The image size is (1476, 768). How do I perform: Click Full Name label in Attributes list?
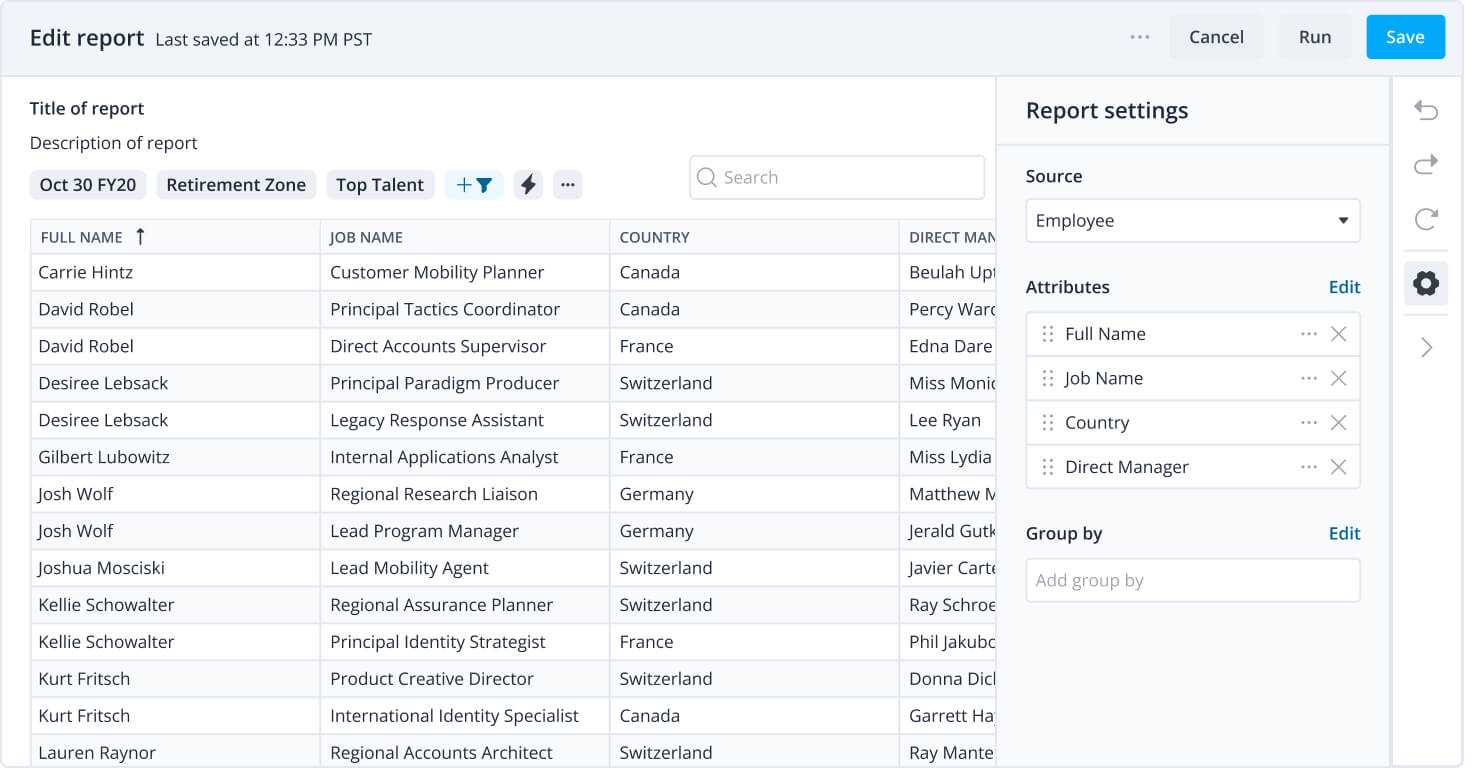(x=1105, y=334)
